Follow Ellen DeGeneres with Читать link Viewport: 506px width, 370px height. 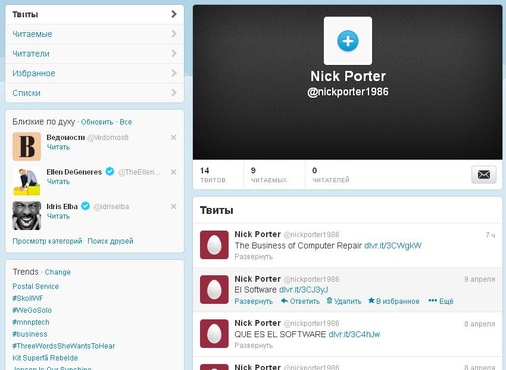[x=58, y=182]
